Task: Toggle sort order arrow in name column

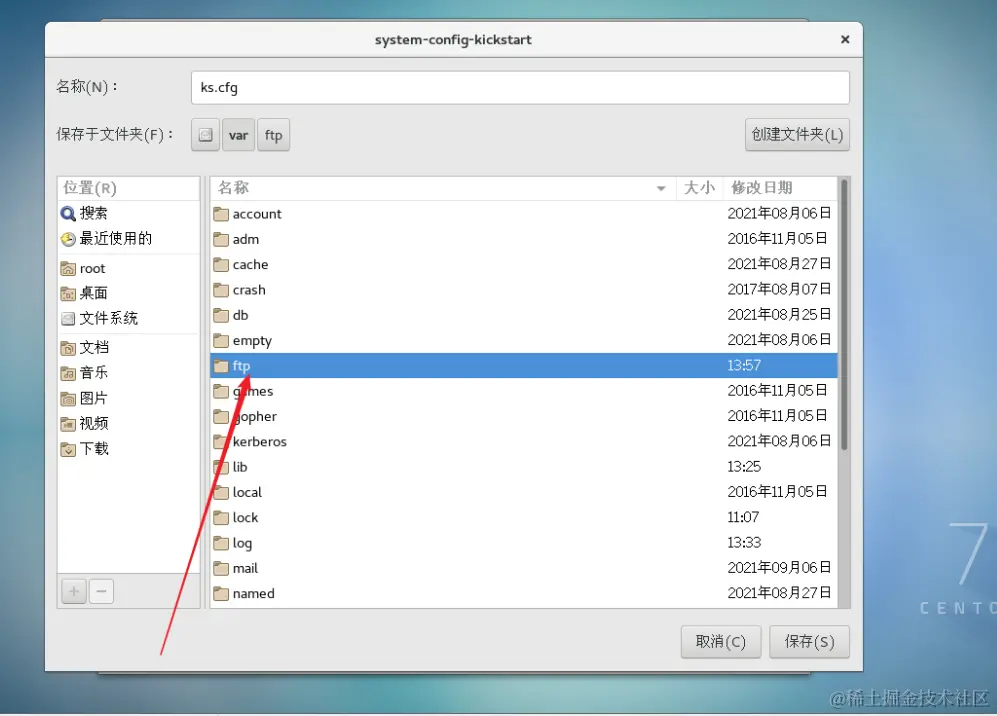Action: (x=661, y=188)
